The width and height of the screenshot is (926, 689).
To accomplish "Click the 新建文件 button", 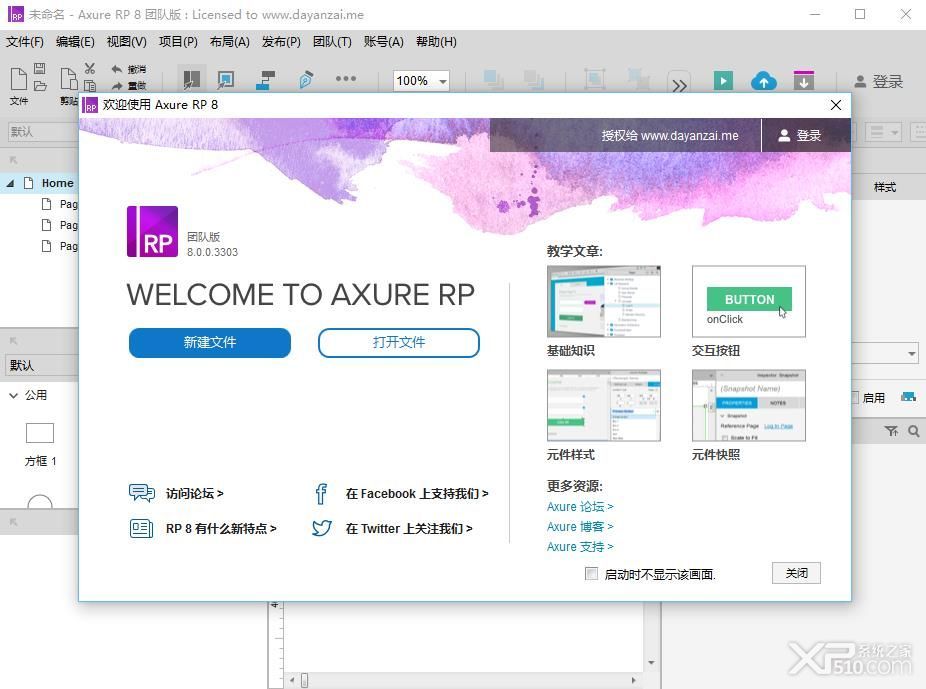I will pos(210,342).
